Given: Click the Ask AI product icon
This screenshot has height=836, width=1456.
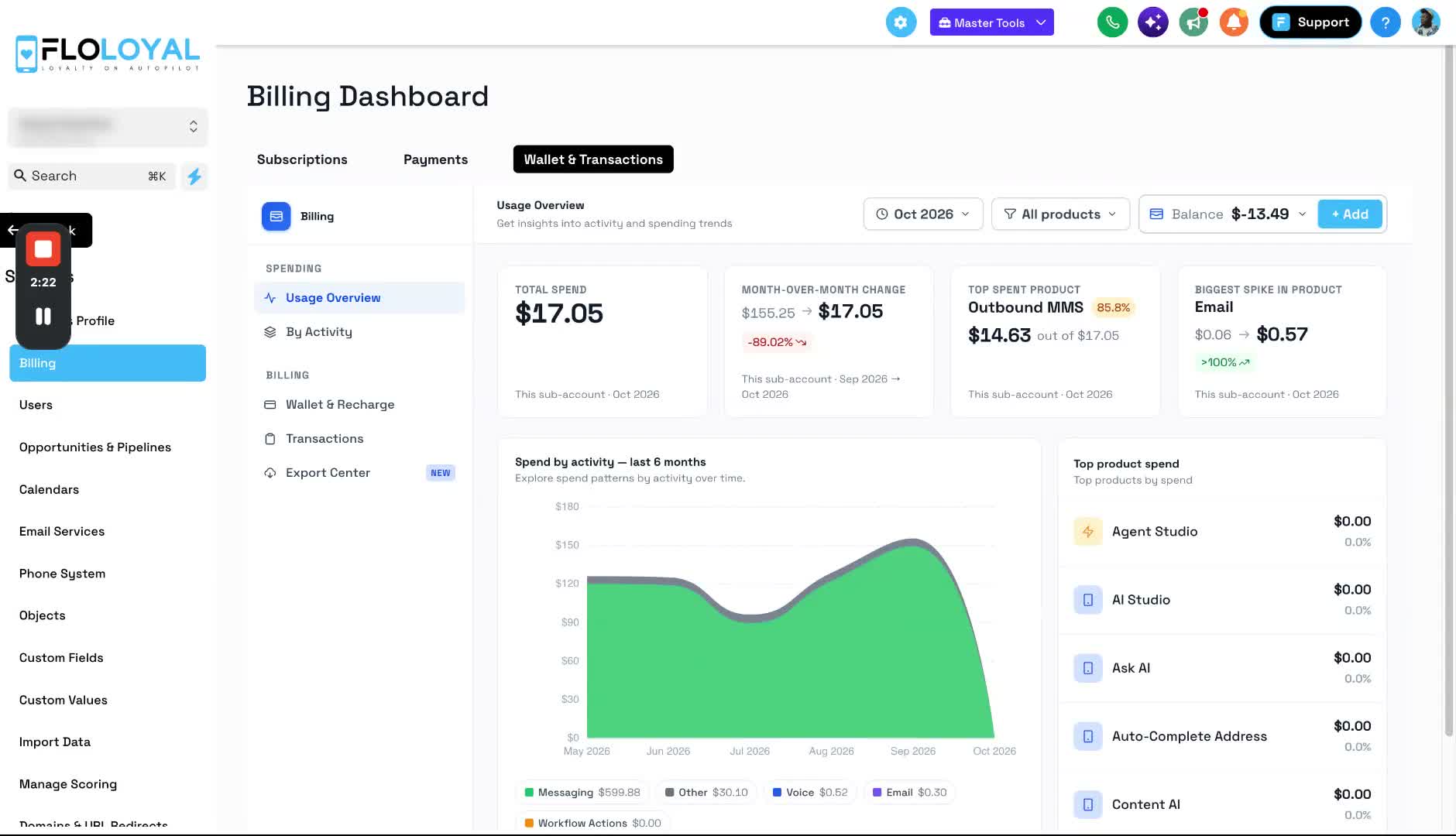Looking at the screenshot, I should pyautogui.click(x=1088, y=668).
